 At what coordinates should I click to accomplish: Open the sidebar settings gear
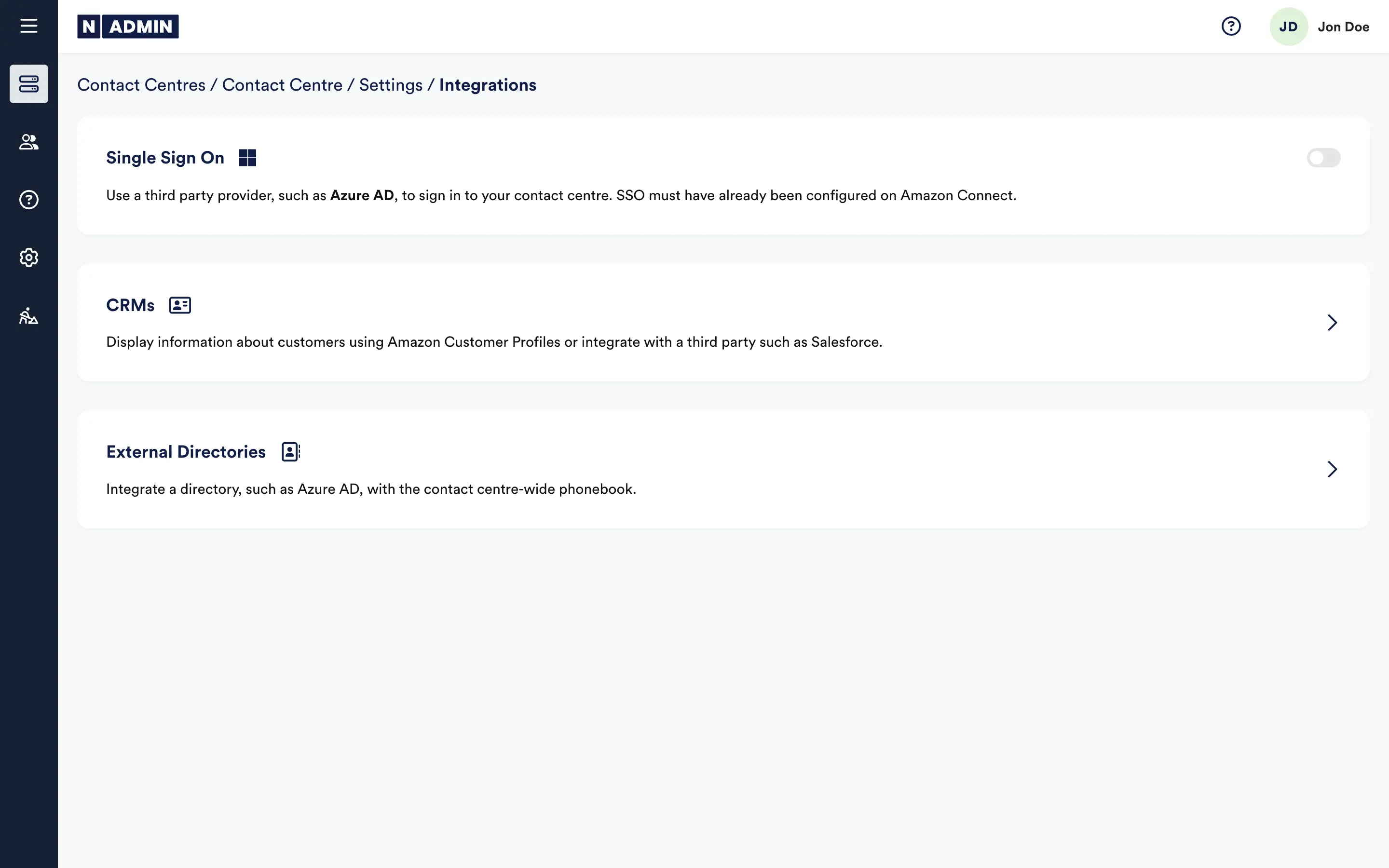29,258
